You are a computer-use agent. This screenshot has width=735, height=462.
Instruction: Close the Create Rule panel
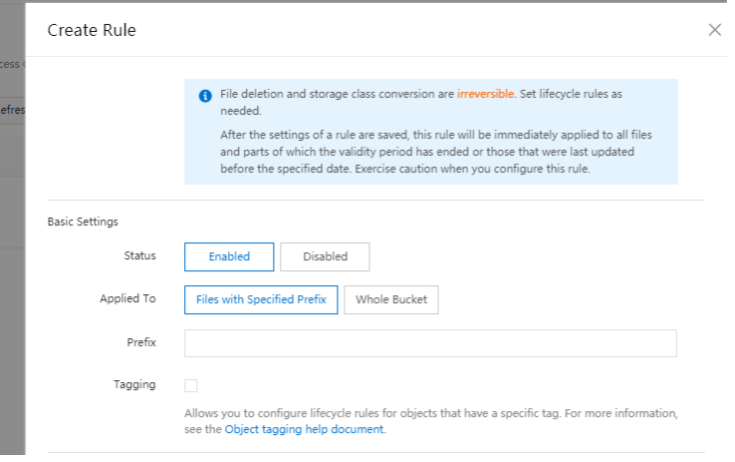(714, 30)
